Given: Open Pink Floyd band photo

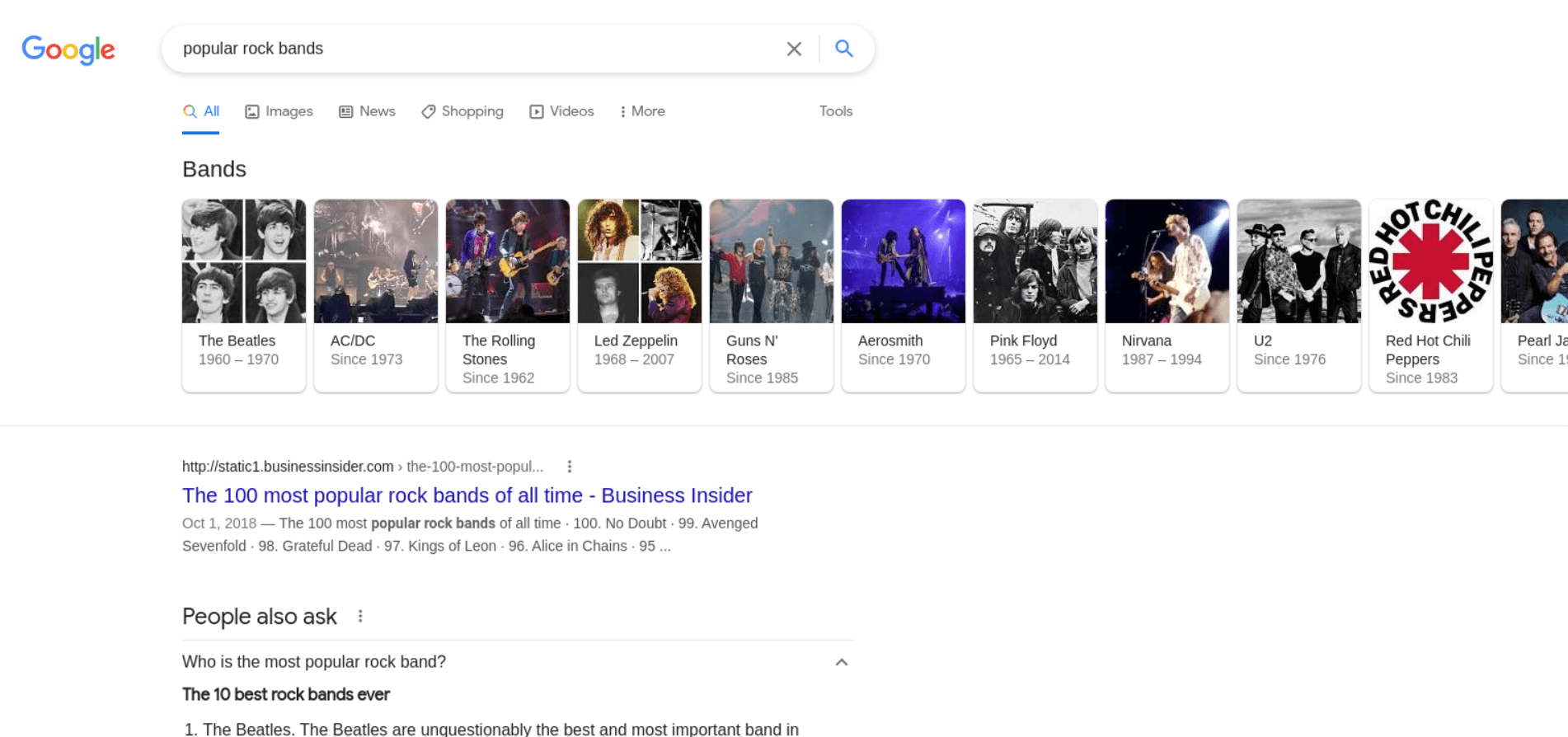Looking at the screenshot, I should pyautogui.click(x=1035, y=261).
